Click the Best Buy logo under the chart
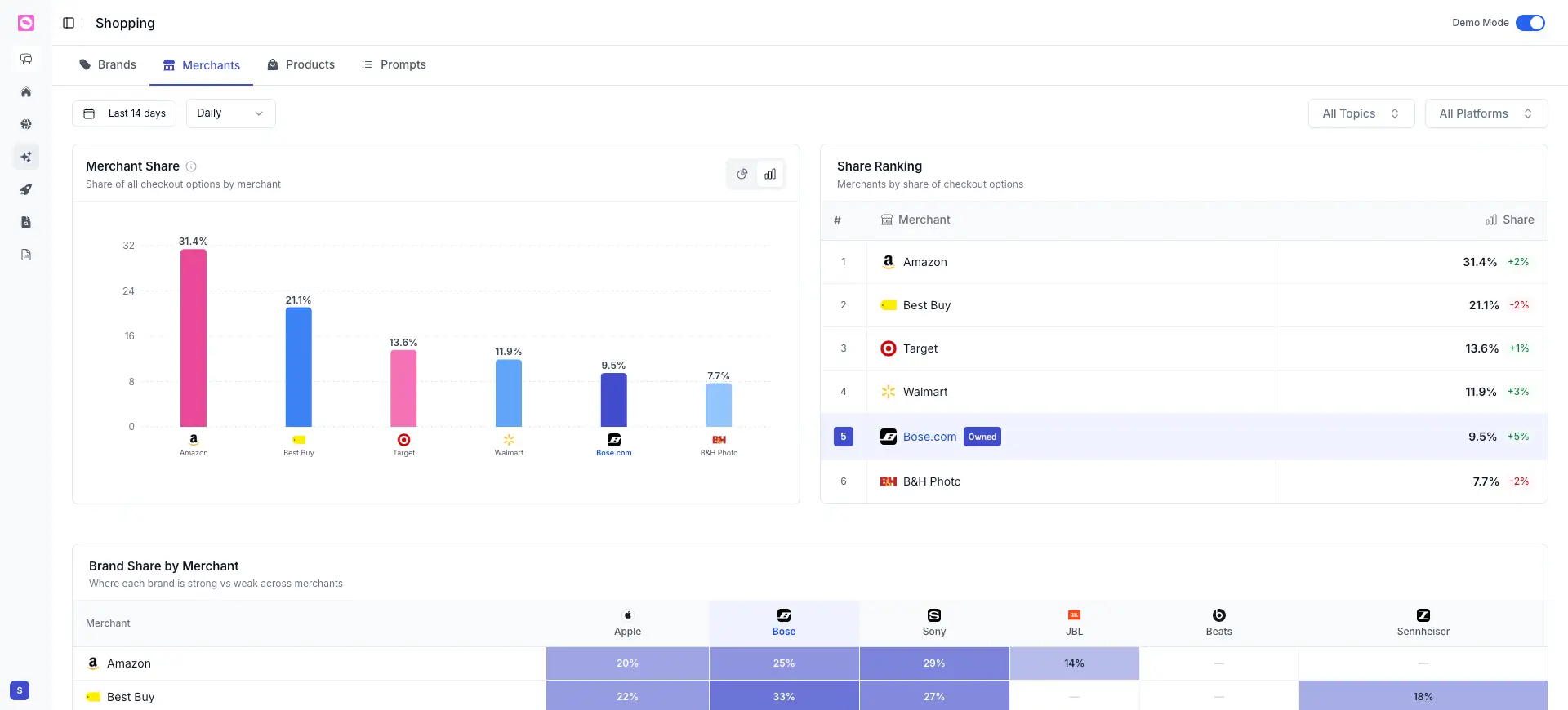Image resolution: width=1568 pixels, height=710 pixels. (x=299, y=440)
